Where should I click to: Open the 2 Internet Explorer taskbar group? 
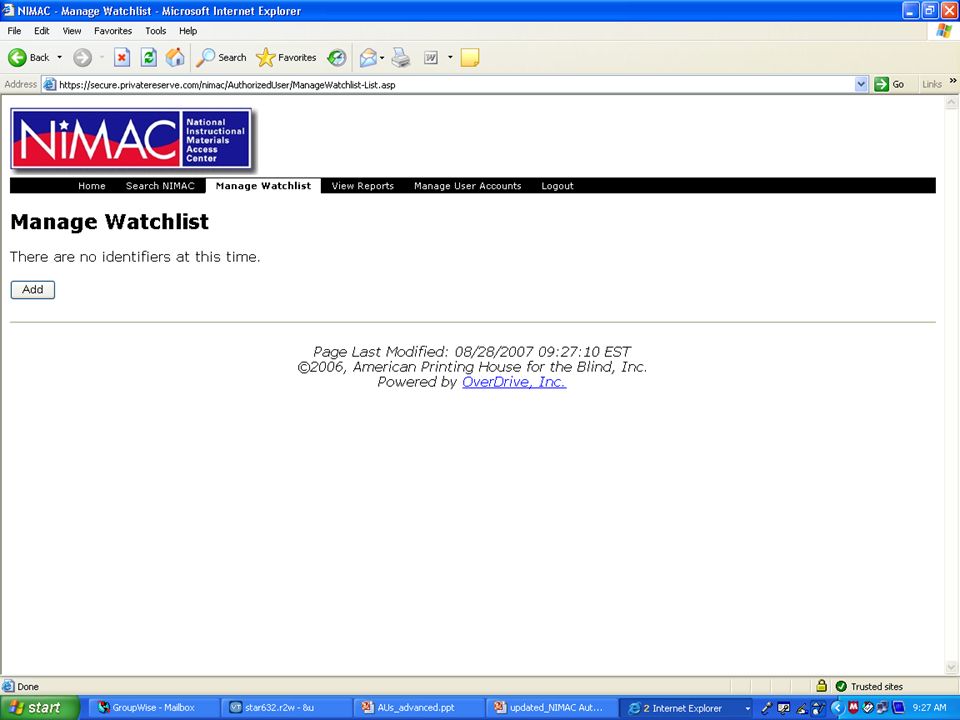coord(686,708)
